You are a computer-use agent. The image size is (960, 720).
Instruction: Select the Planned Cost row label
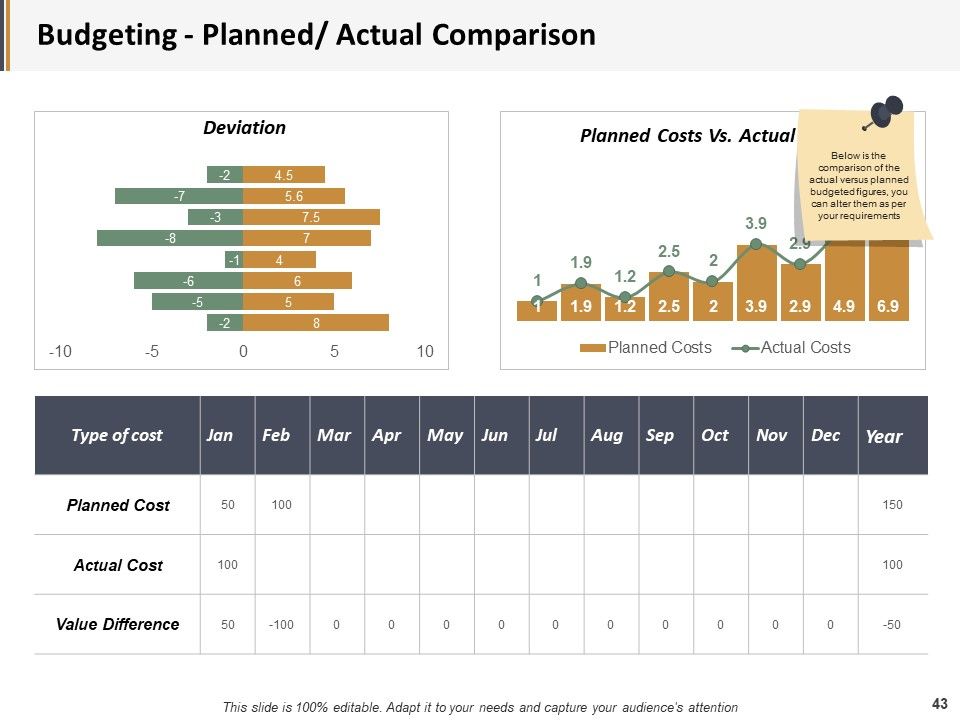[118, 505]
